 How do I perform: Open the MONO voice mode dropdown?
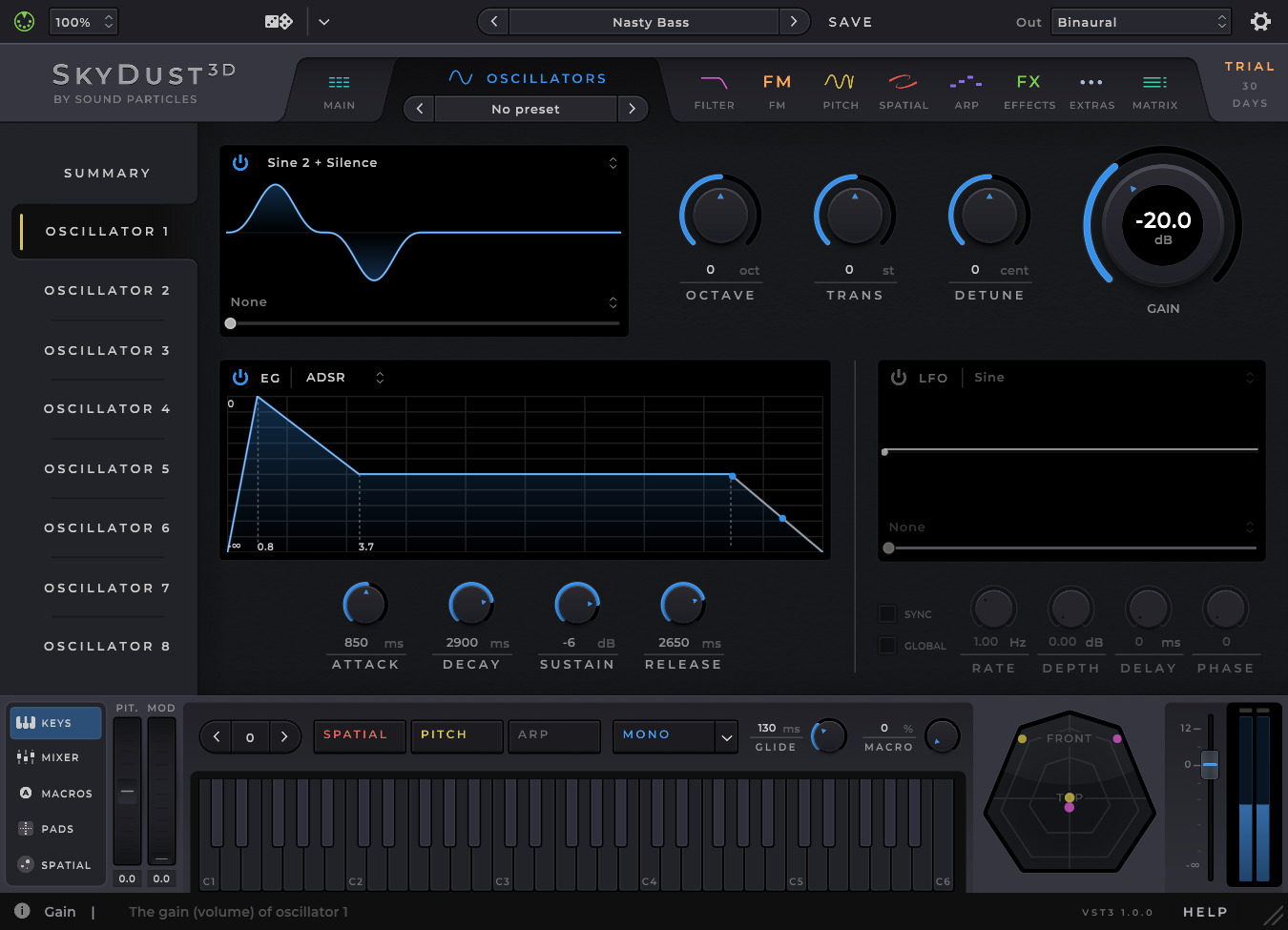click(675, 735)
